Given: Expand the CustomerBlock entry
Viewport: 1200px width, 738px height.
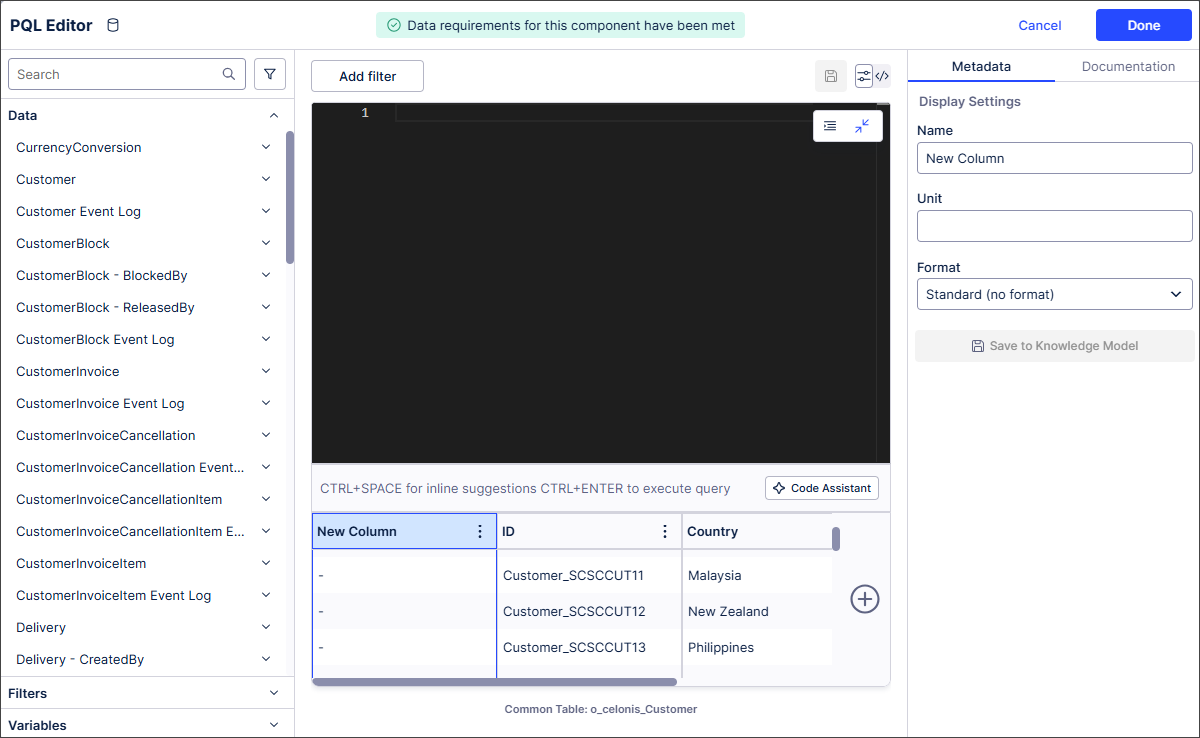Looking at the screenshot, I should (x=266, y=243).
